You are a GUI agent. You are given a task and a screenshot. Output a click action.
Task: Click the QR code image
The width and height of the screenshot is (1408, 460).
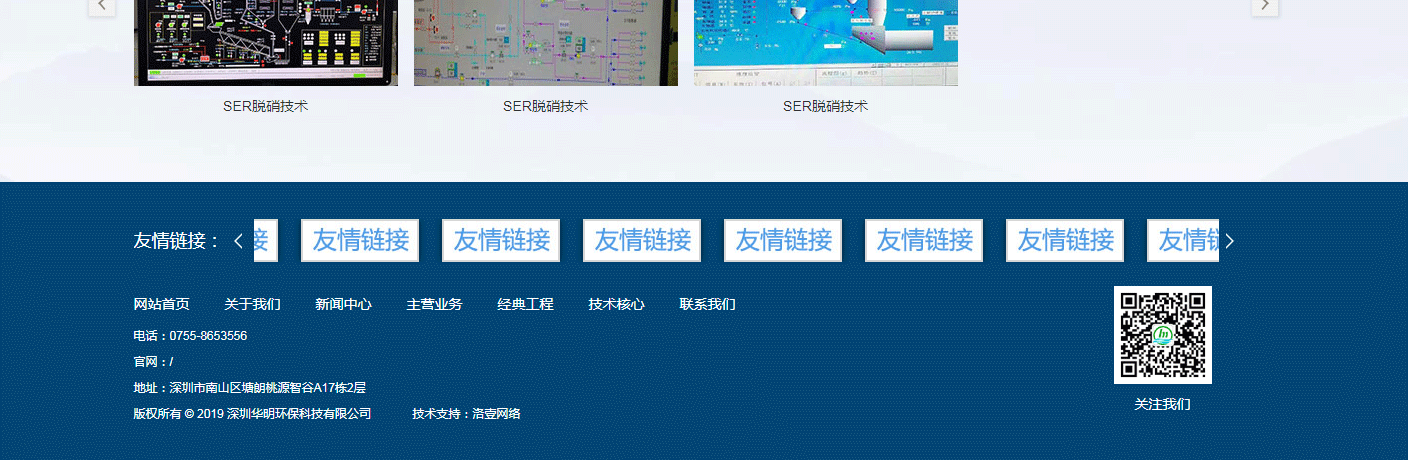(1163, 335)
